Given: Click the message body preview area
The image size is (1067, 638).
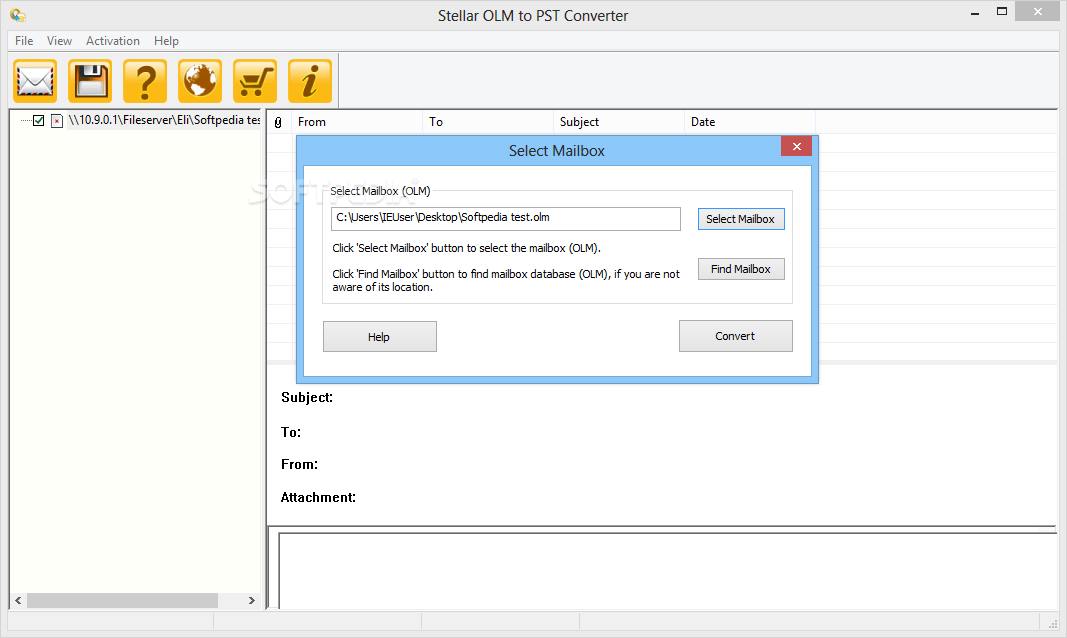Looking at the screenshot, I should click(667, 571).
